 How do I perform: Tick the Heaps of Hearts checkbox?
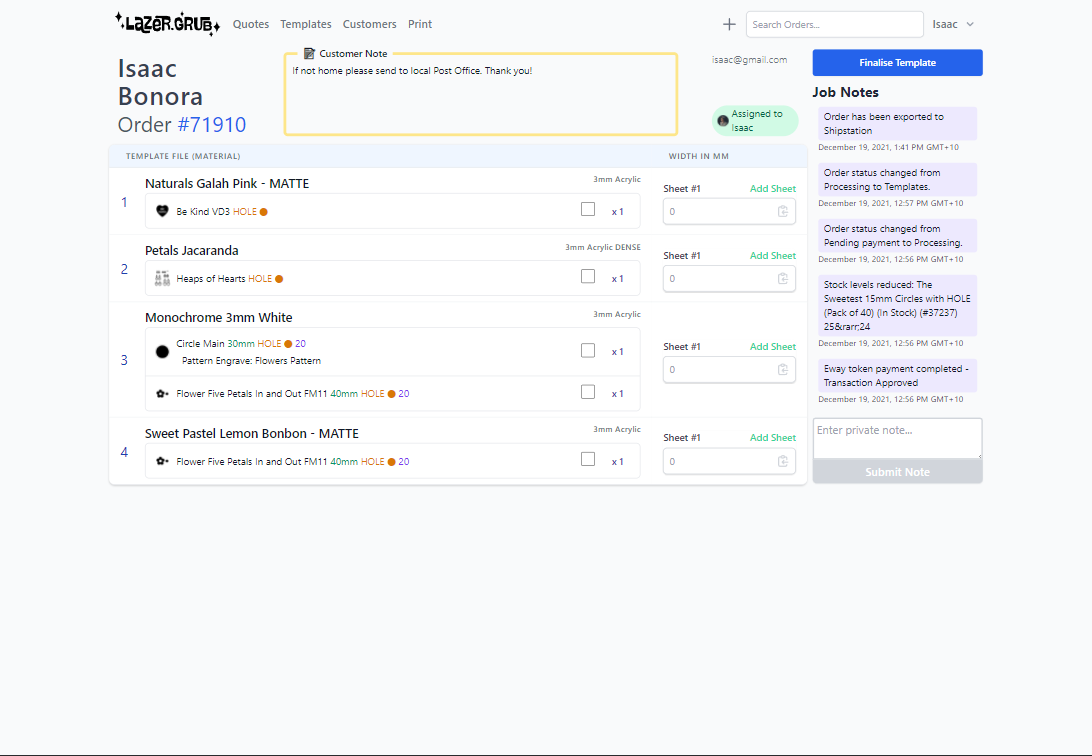pos(588,277)
